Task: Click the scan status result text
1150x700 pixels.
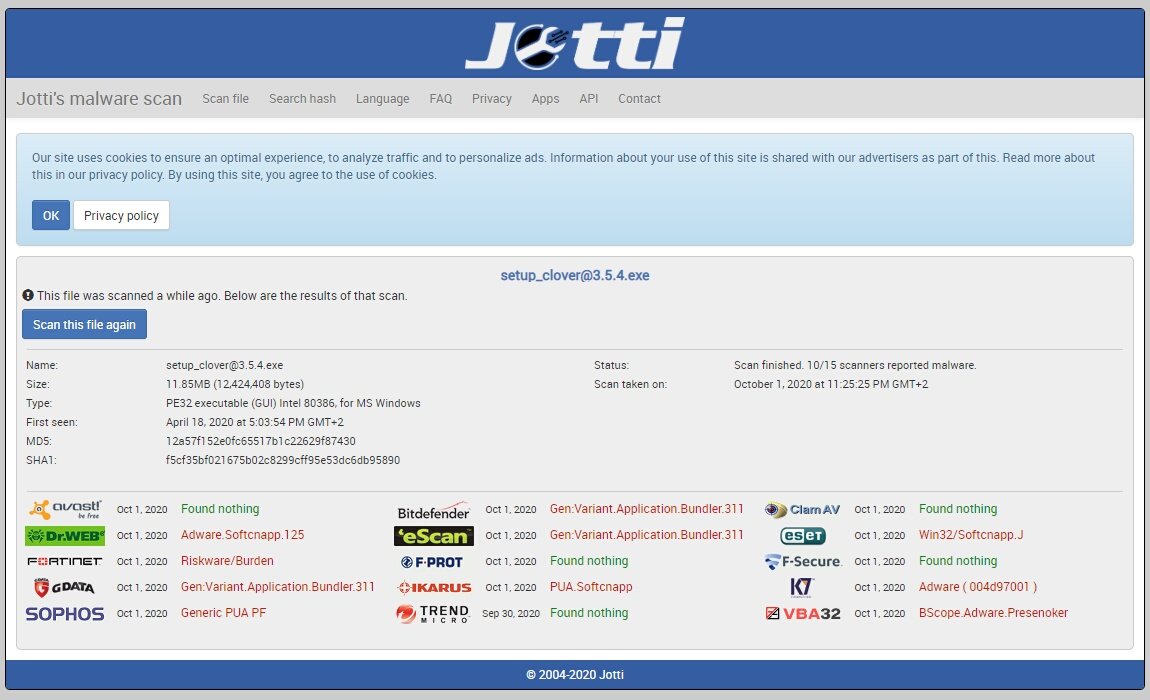Action: coord(854,365)
